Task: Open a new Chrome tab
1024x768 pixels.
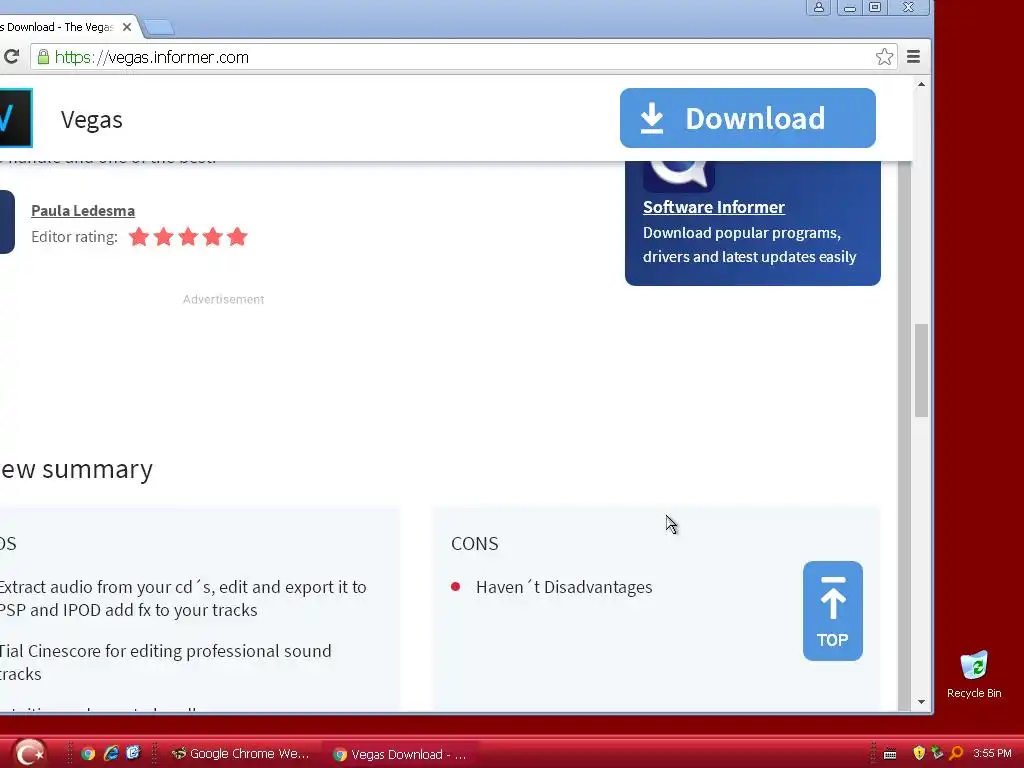Action: coord(159,27)
